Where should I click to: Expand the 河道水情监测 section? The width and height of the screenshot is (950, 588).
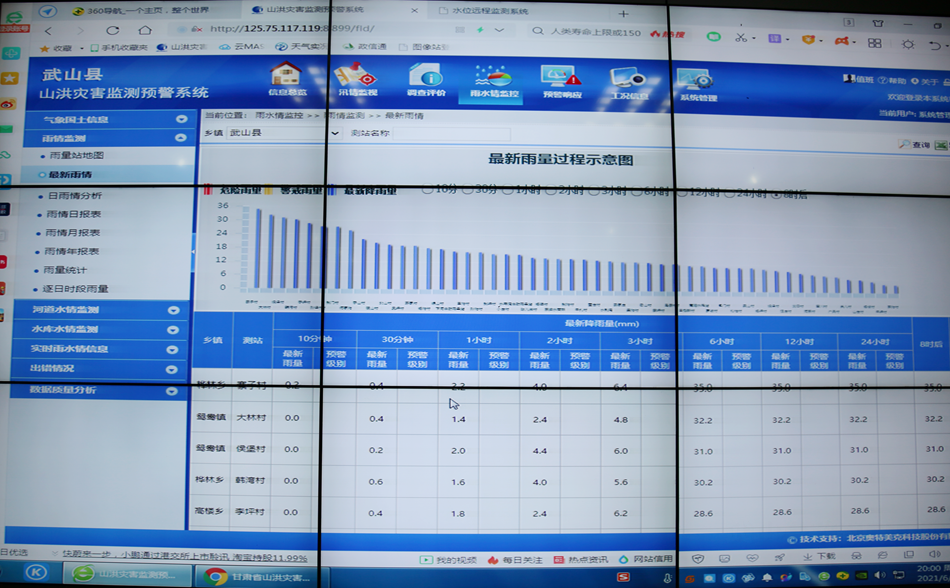pos(174,310)
